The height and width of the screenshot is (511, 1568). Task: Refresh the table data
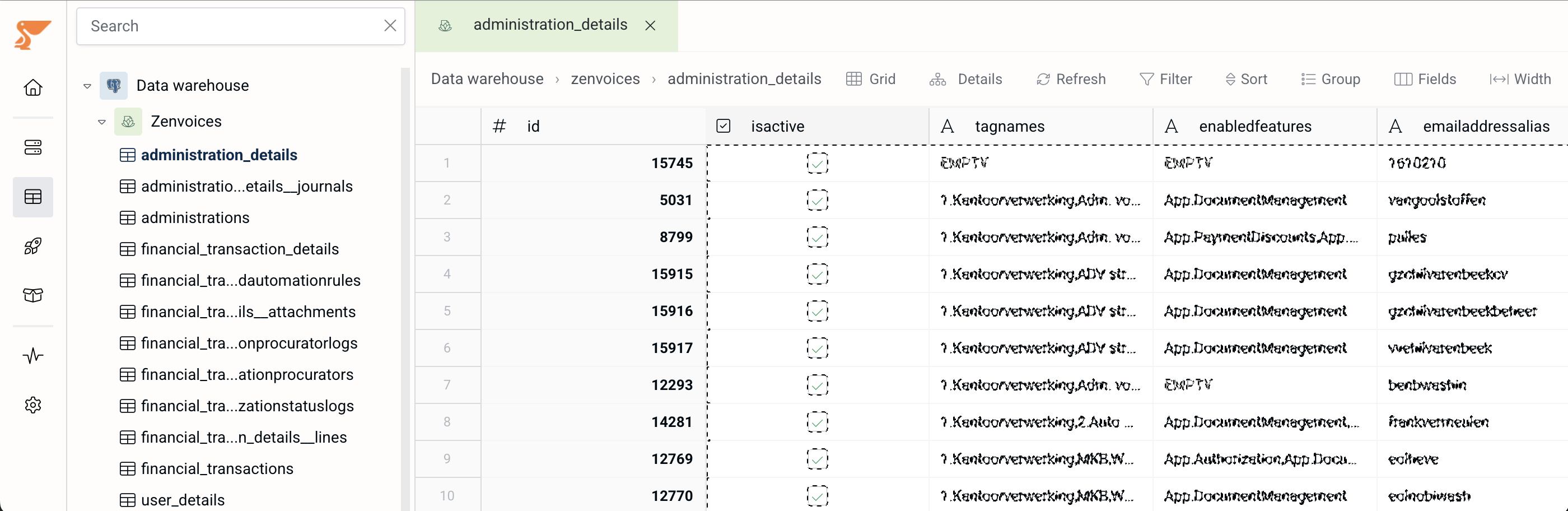(x=1071, y=79)
